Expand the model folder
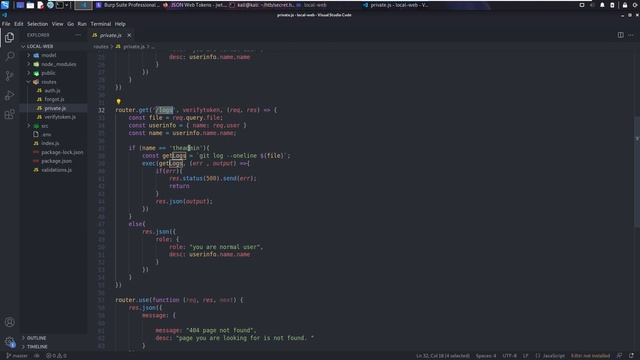This screenshot has height=360, width=640. (54, 55)
